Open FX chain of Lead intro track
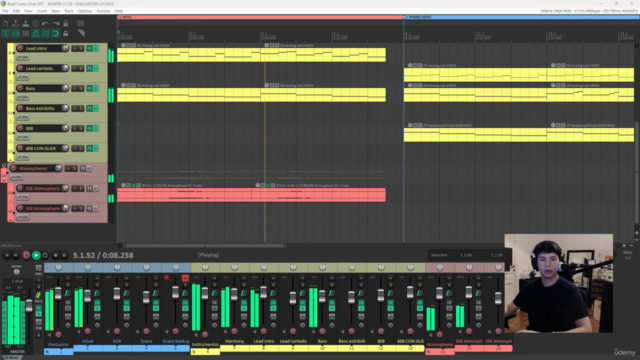Viewport: 640px width, 360px height. click(89, 49)
